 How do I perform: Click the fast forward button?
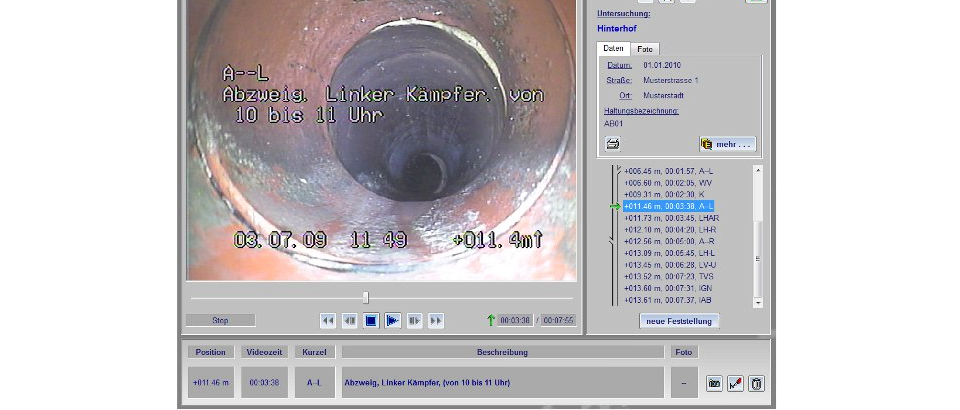click(x=436, y=321)
